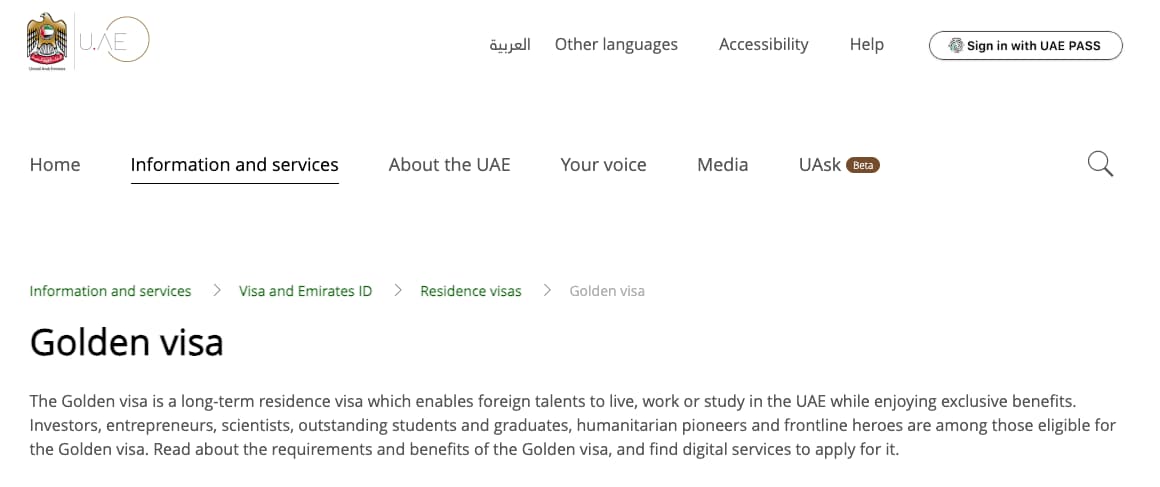Open the search magnifier icon

click(1100, 164)
